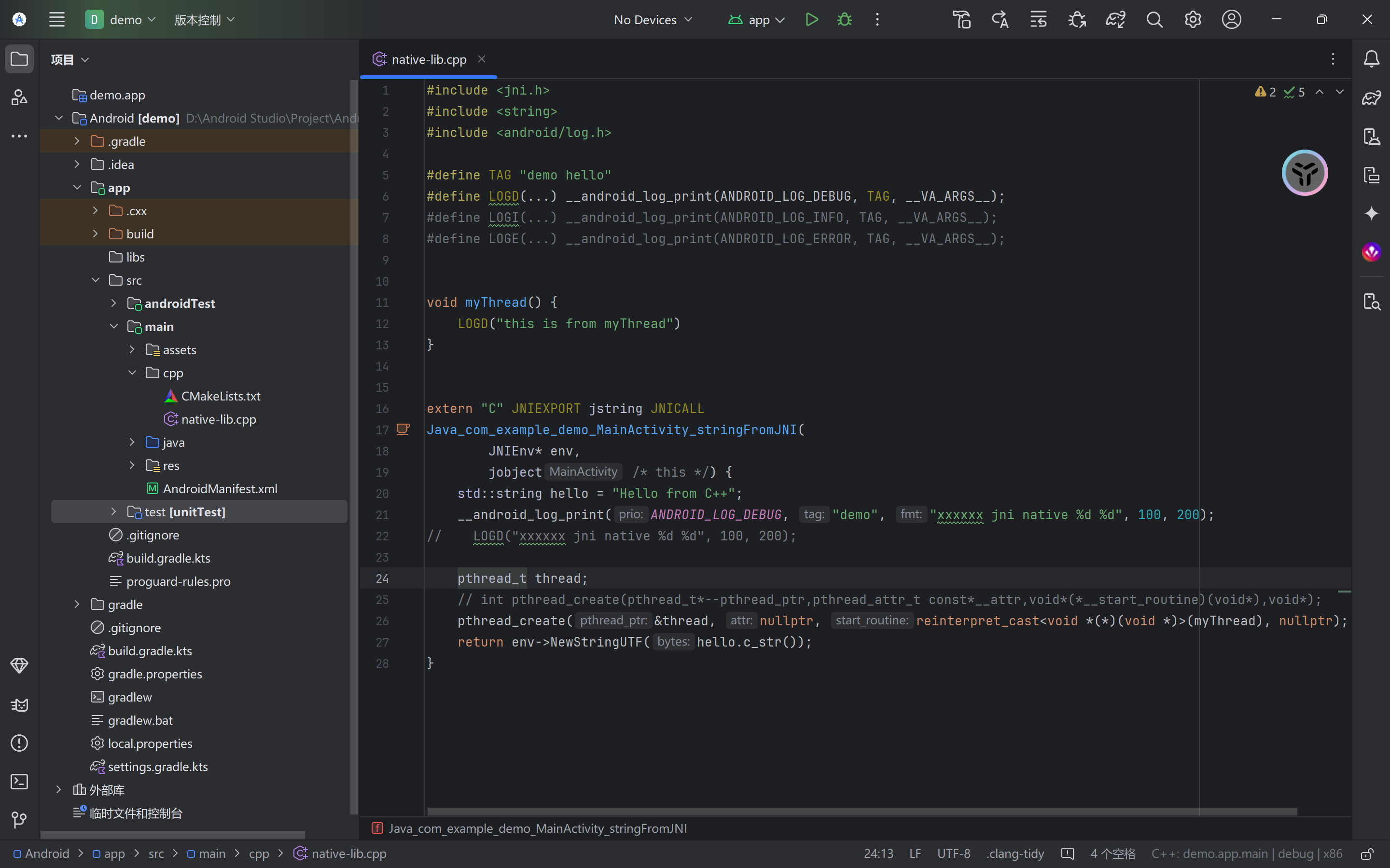The image size is (1390, 868).
Task: Close the native-lib.cpp tab
Action: [x=482, y=58]
